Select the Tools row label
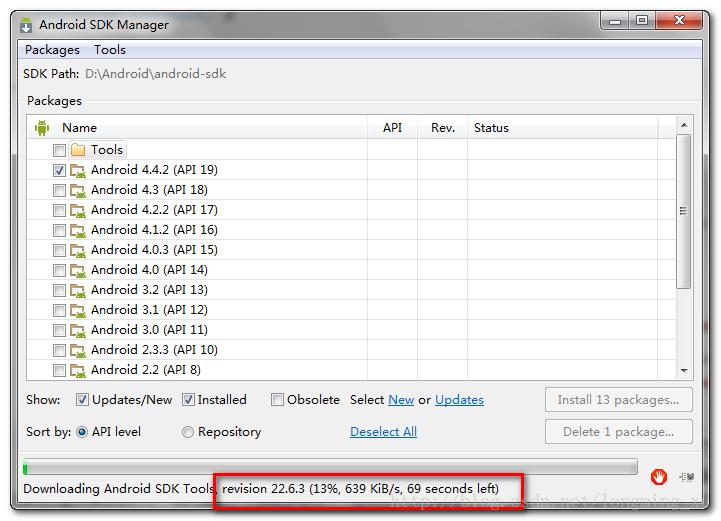The image size is (721, 521). click(107, 150)
